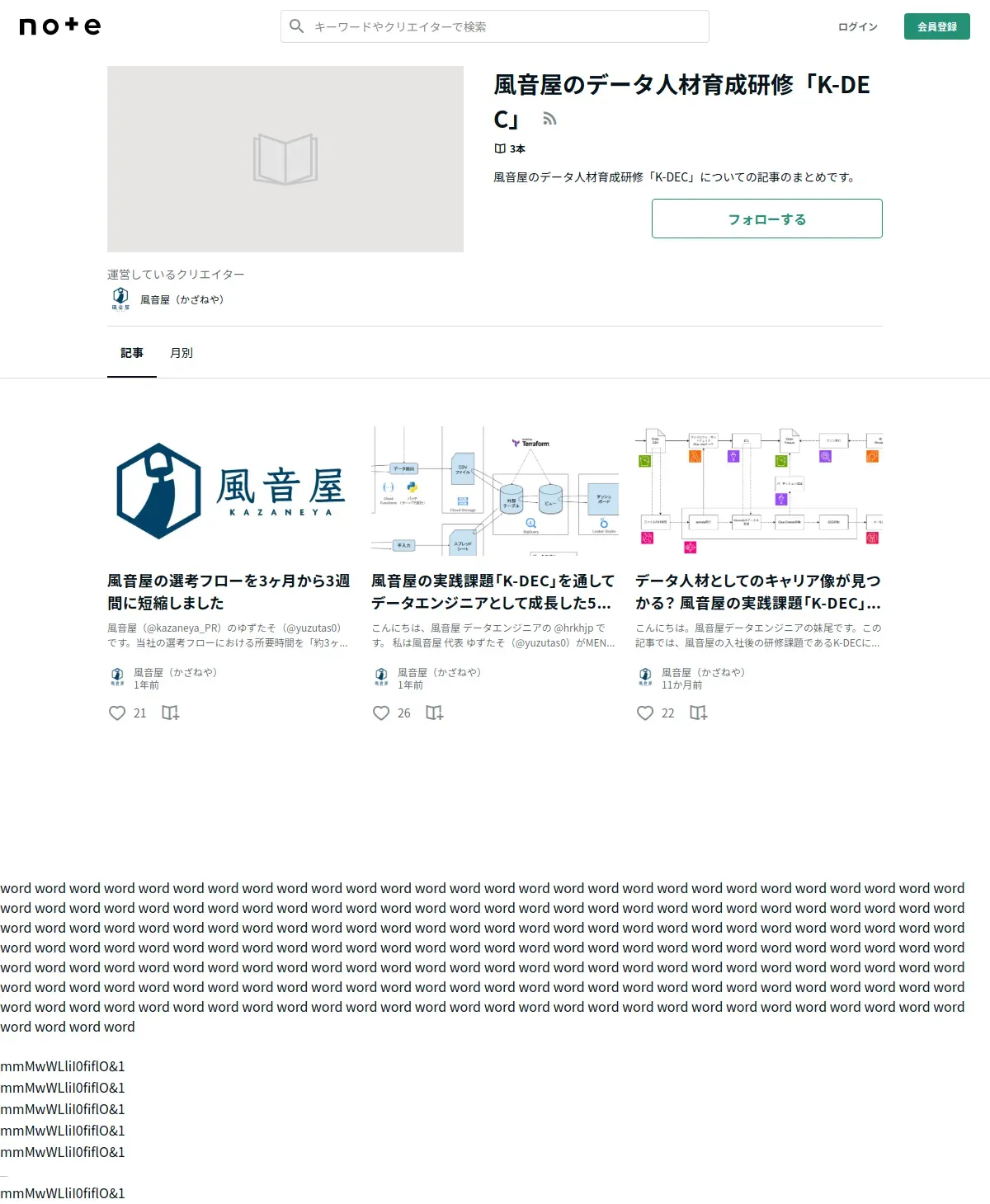Image resolution: width=990 pixels, height=1204 pixels.
Task: Click the book icon next to 3本
Action: [499, 149]
